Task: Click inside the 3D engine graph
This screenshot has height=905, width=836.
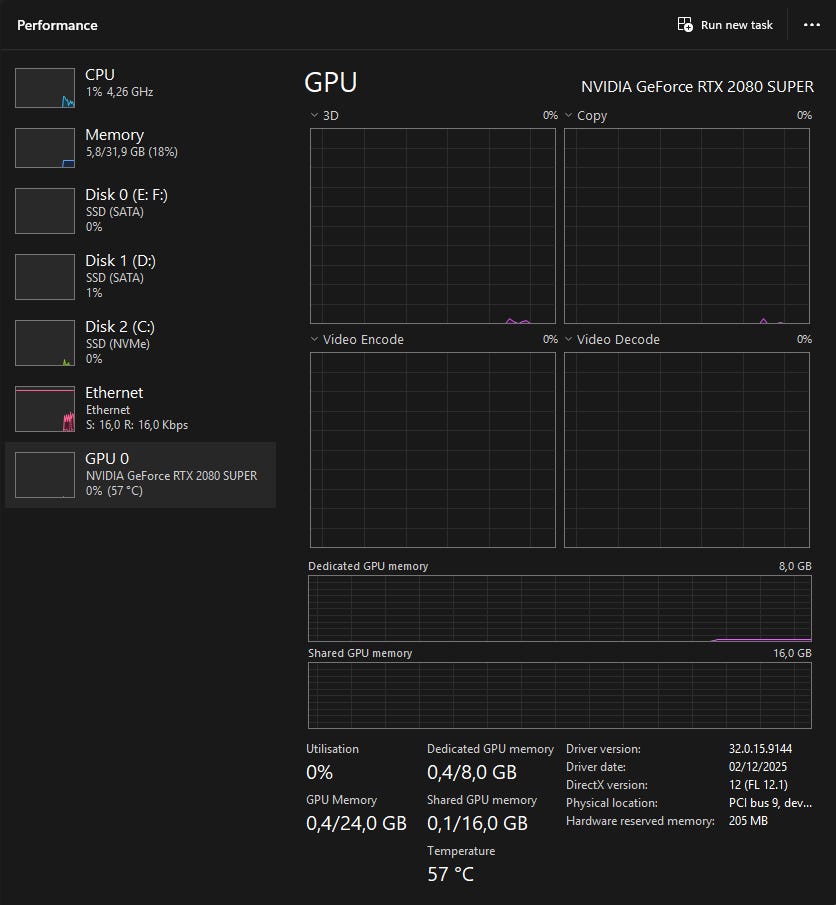Action: (432, 226)
